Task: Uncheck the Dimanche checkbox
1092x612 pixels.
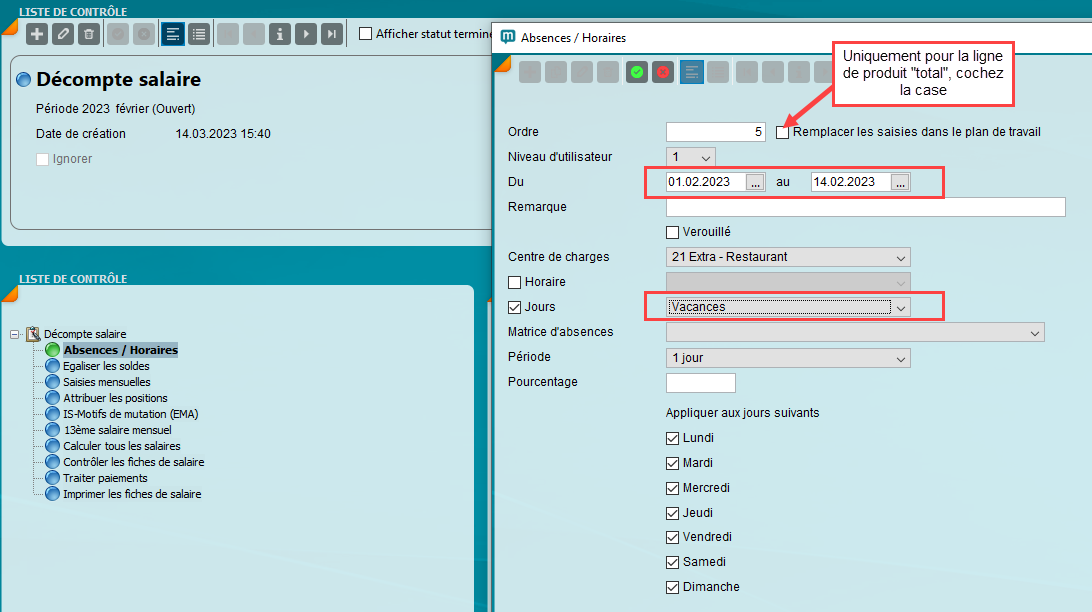Action: tap(673, 587)
